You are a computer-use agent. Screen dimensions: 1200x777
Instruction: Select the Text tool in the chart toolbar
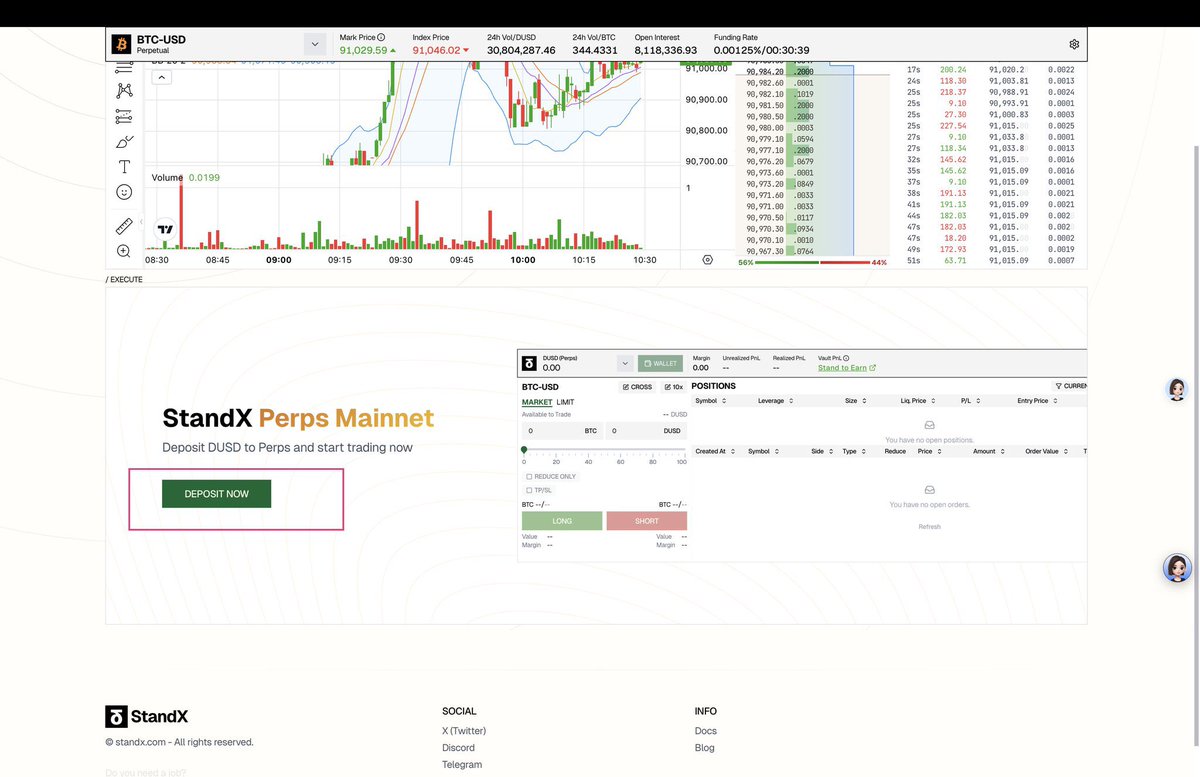(x=124, y=167)
